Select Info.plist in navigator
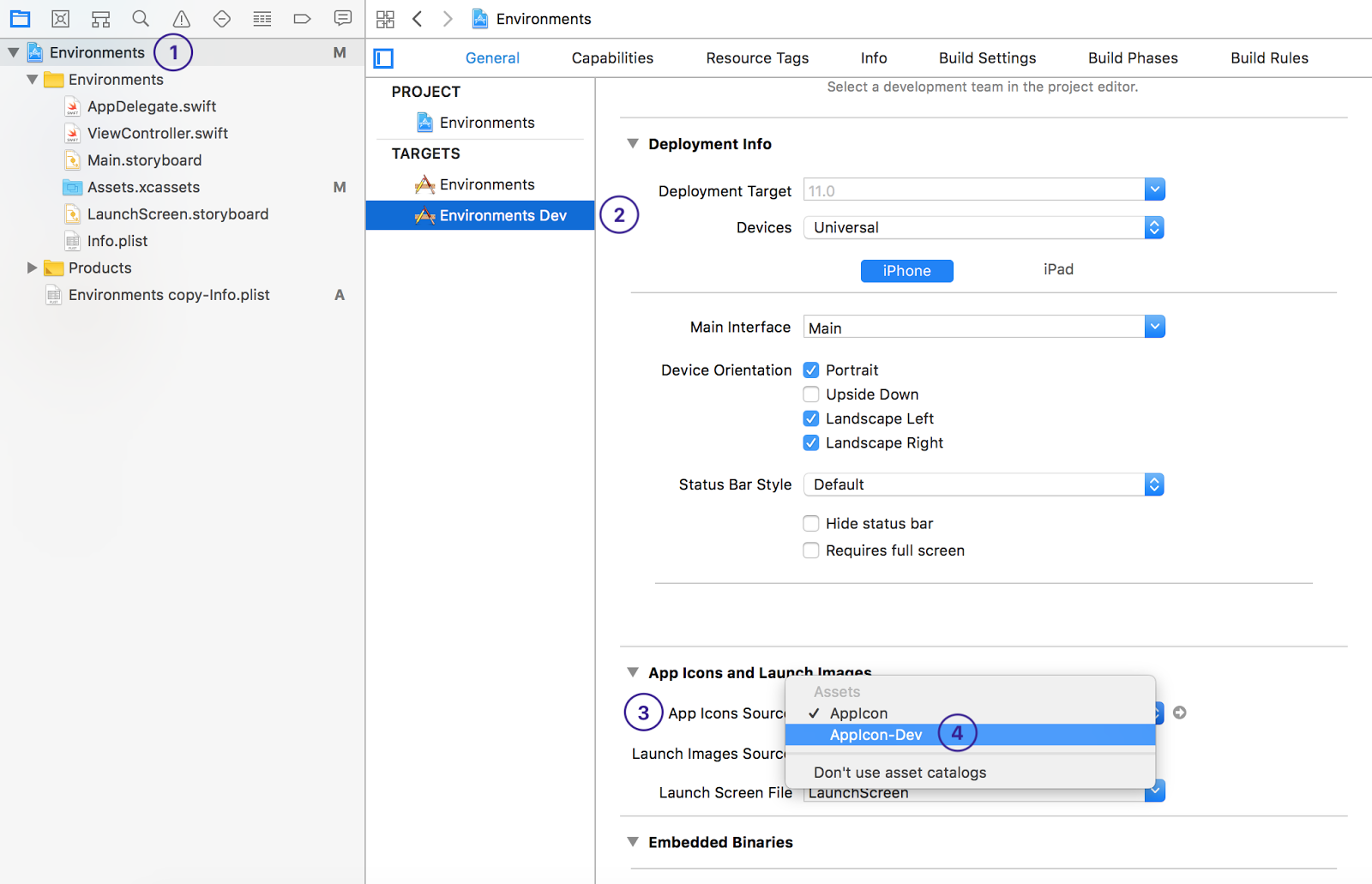1372x884 pixels. point(117,241)
